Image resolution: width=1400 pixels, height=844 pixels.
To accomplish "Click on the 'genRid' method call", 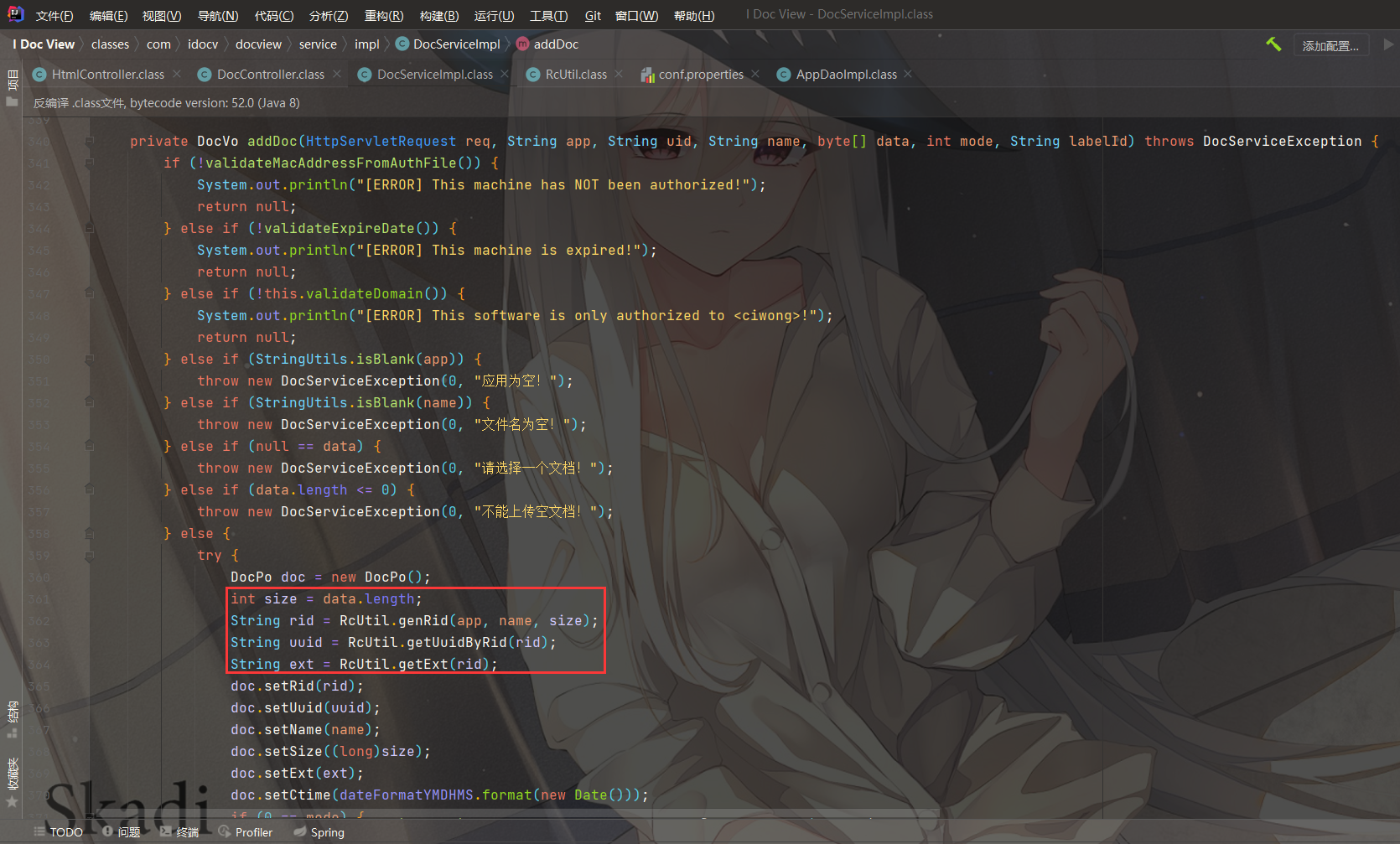I will (x=423, y=620).
